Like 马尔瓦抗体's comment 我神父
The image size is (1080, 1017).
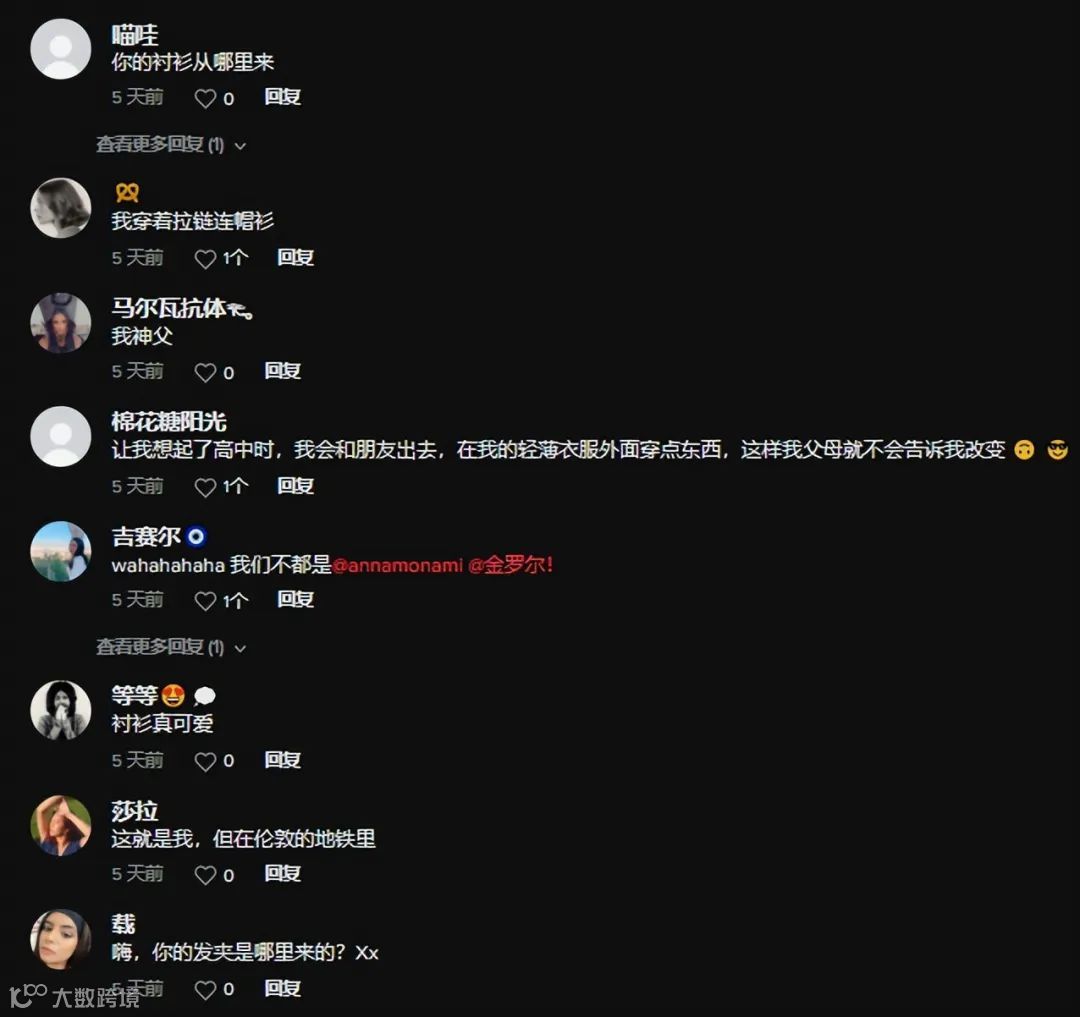[205, 373]
